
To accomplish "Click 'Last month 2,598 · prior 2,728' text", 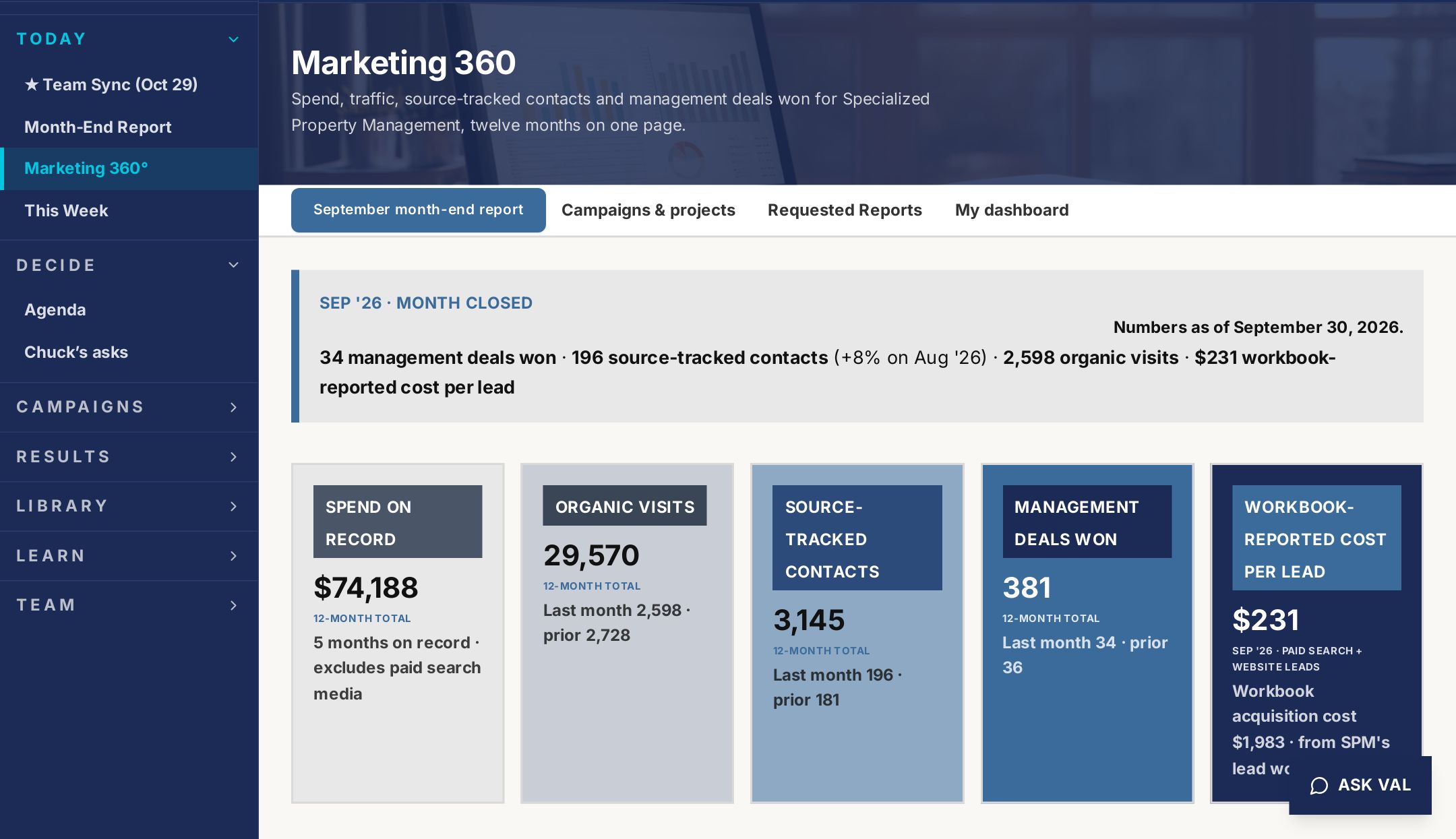I will click(617, 622).
